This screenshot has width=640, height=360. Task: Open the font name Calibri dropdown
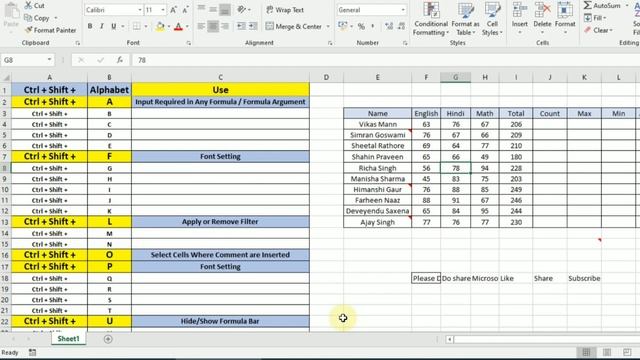(140, 10)
